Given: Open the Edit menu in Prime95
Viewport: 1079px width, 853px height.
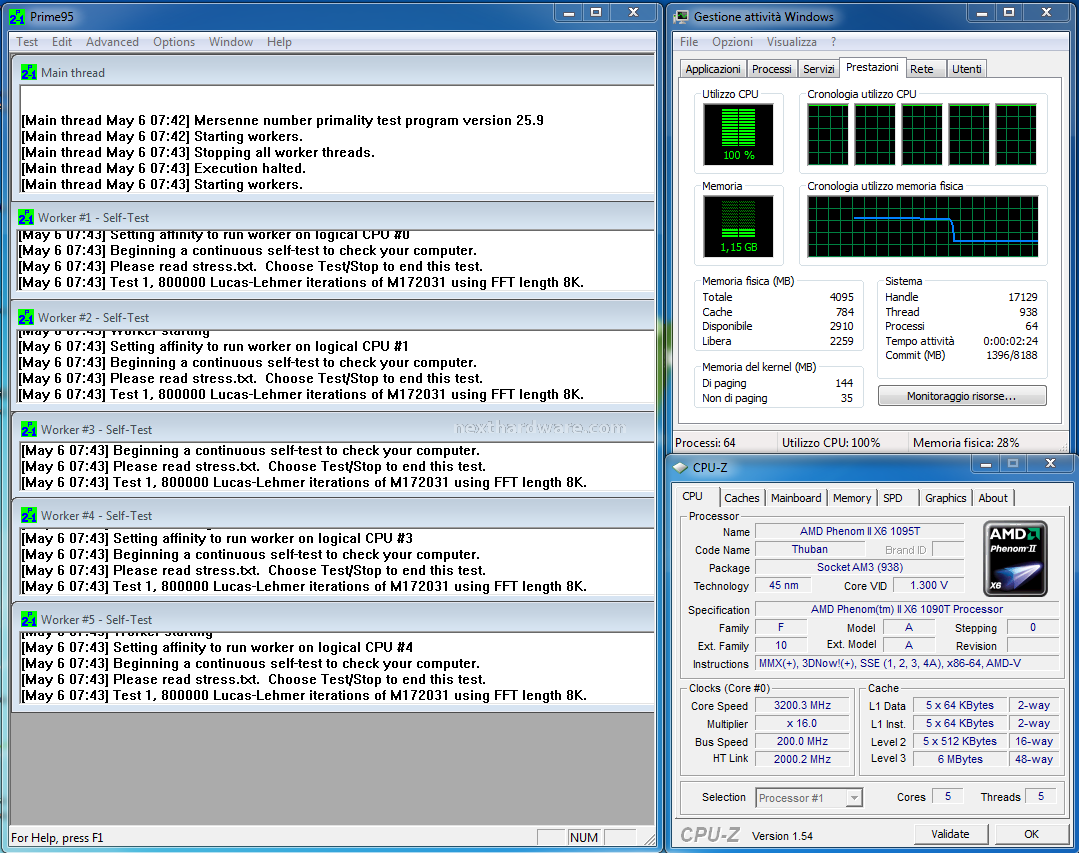Looking at the screenshot, I should click(62, 42).
